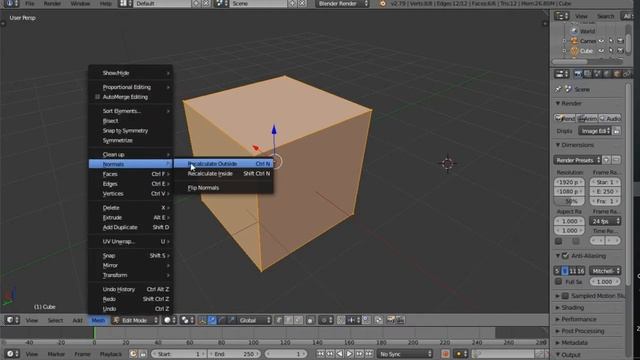This screenshot has height=360, width=640.
Task: Open the pivot point selector
Action: 188,320
